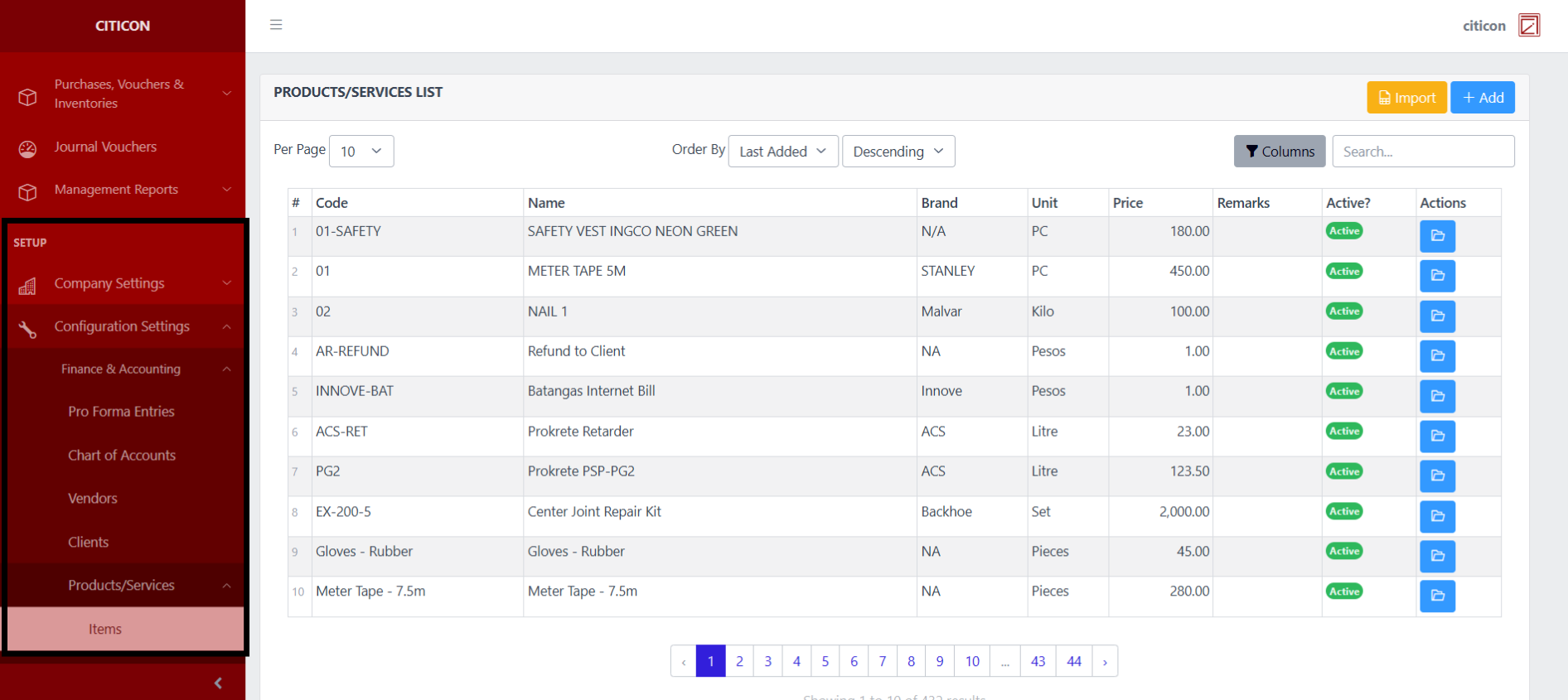The image size is (1568, 700).
Task: Click Active badge for Center Joint Repair Kit
Action: point(1344,511)
